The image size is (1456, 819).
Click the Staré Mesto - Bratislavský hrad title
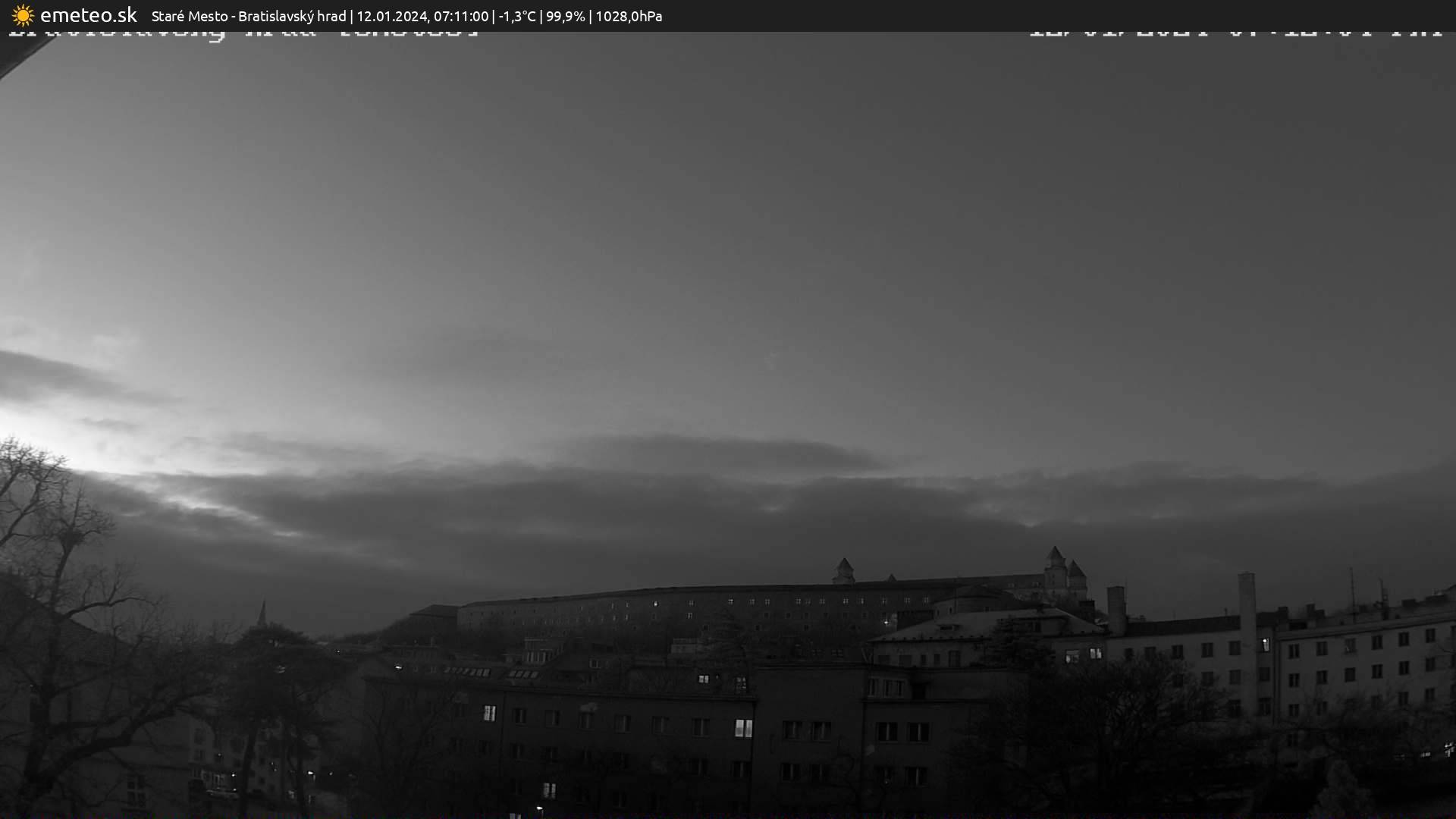(248, 16)
